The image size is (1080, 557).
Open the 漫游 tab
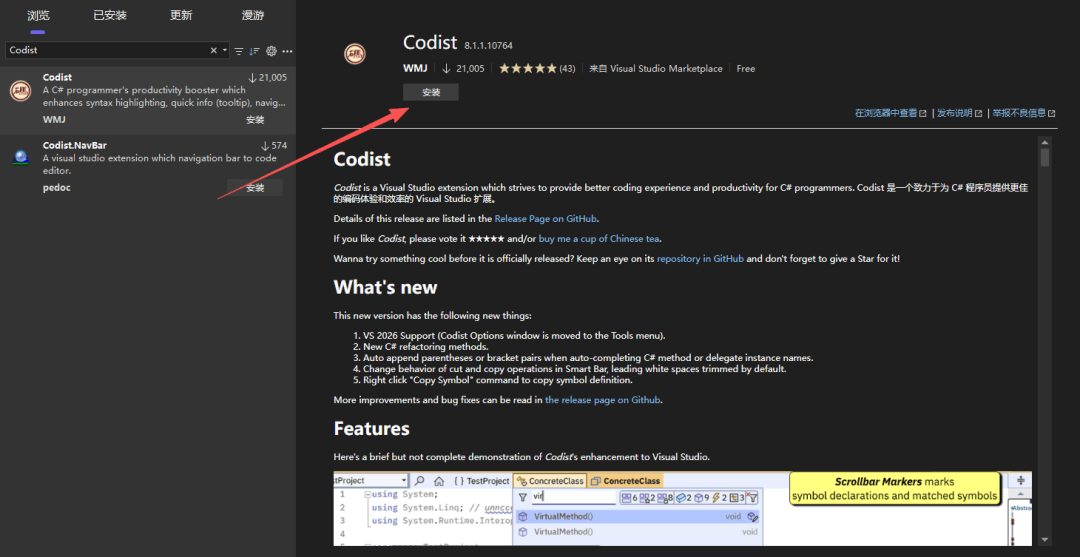252,15
